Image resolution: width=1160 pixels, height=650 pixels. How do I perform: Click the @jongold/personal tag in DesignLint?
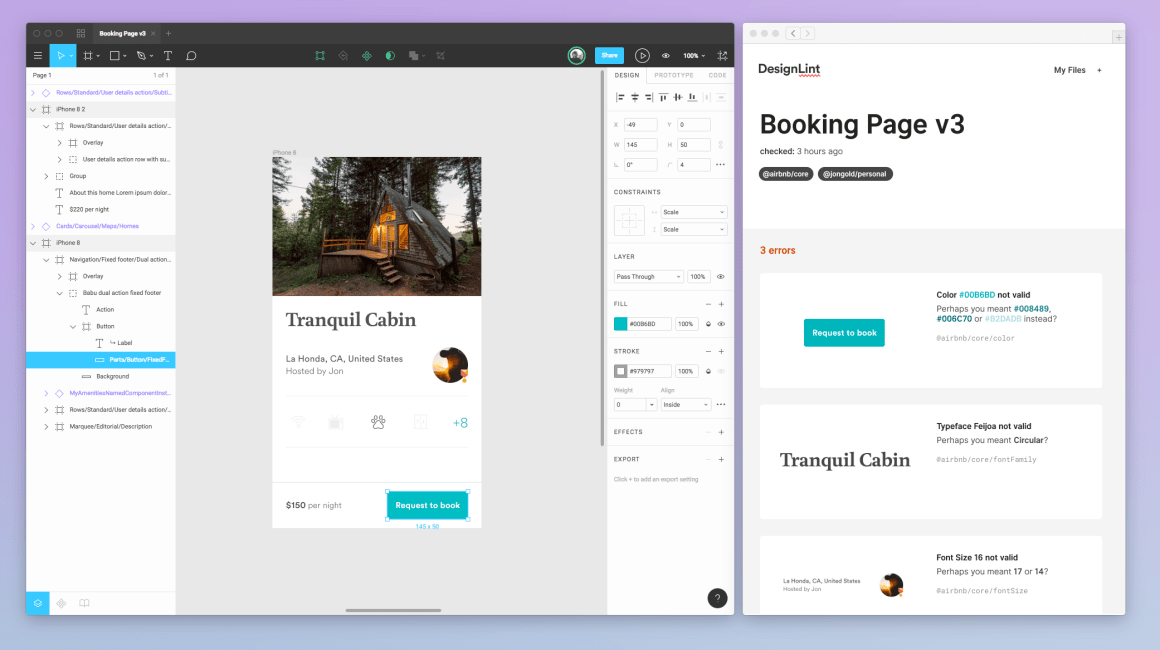pyautogui.click(x=855, y=175)
